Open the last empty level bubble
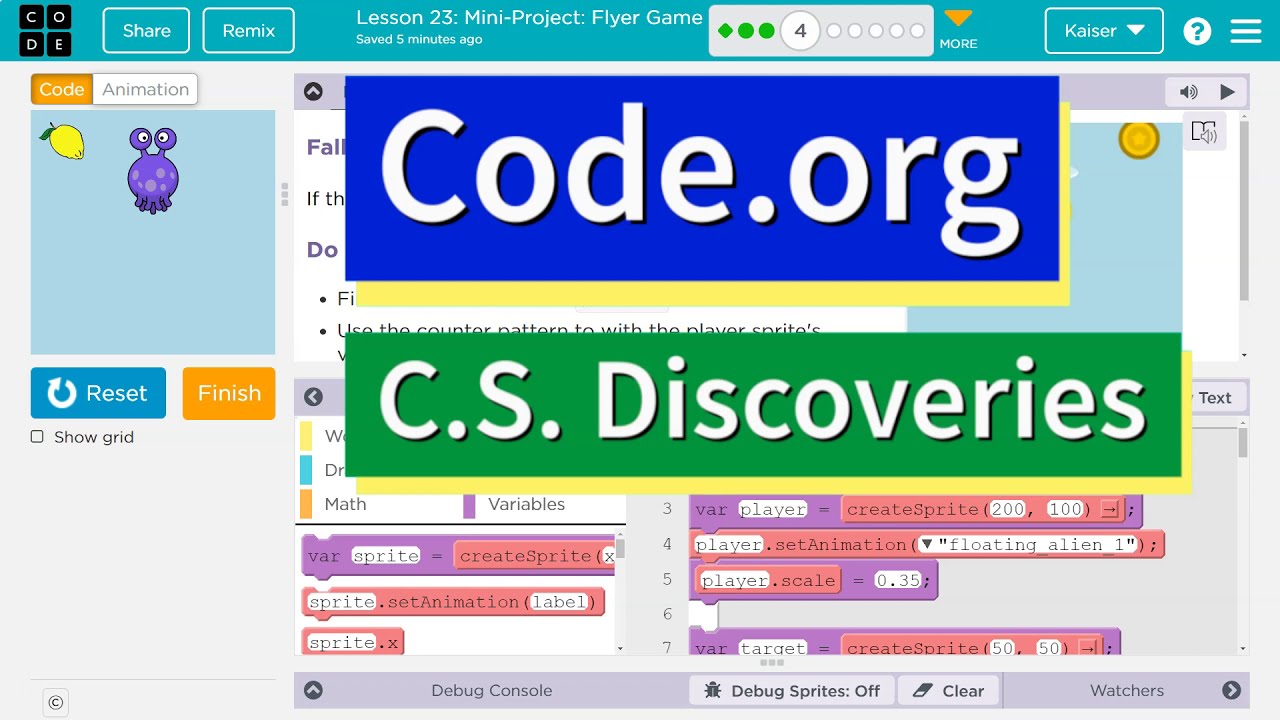Viewport: 1280px width, 720px height. coord(917,31)
